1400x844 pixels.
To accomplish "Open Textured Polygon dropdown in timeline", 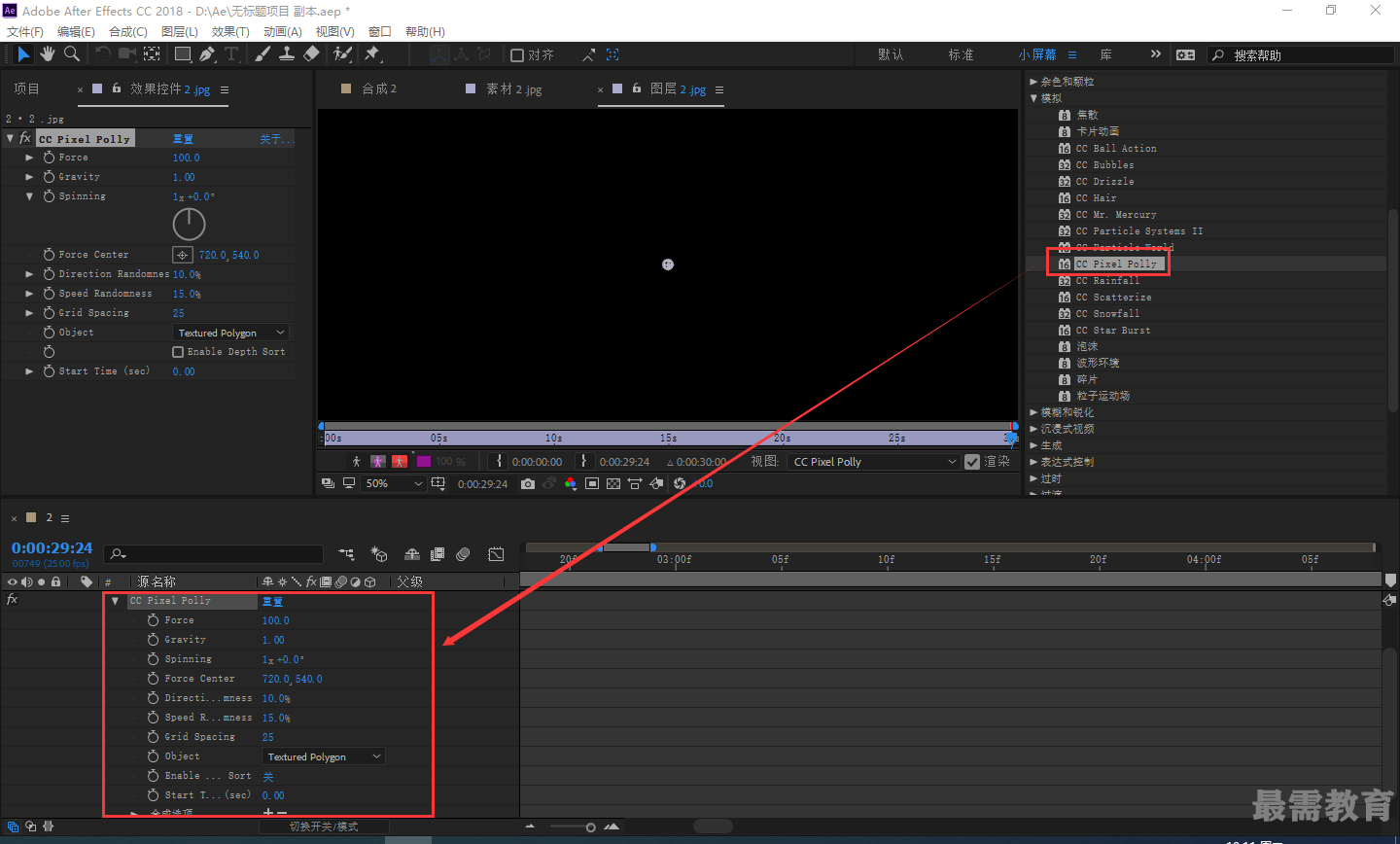I will (x=324, y=756).
